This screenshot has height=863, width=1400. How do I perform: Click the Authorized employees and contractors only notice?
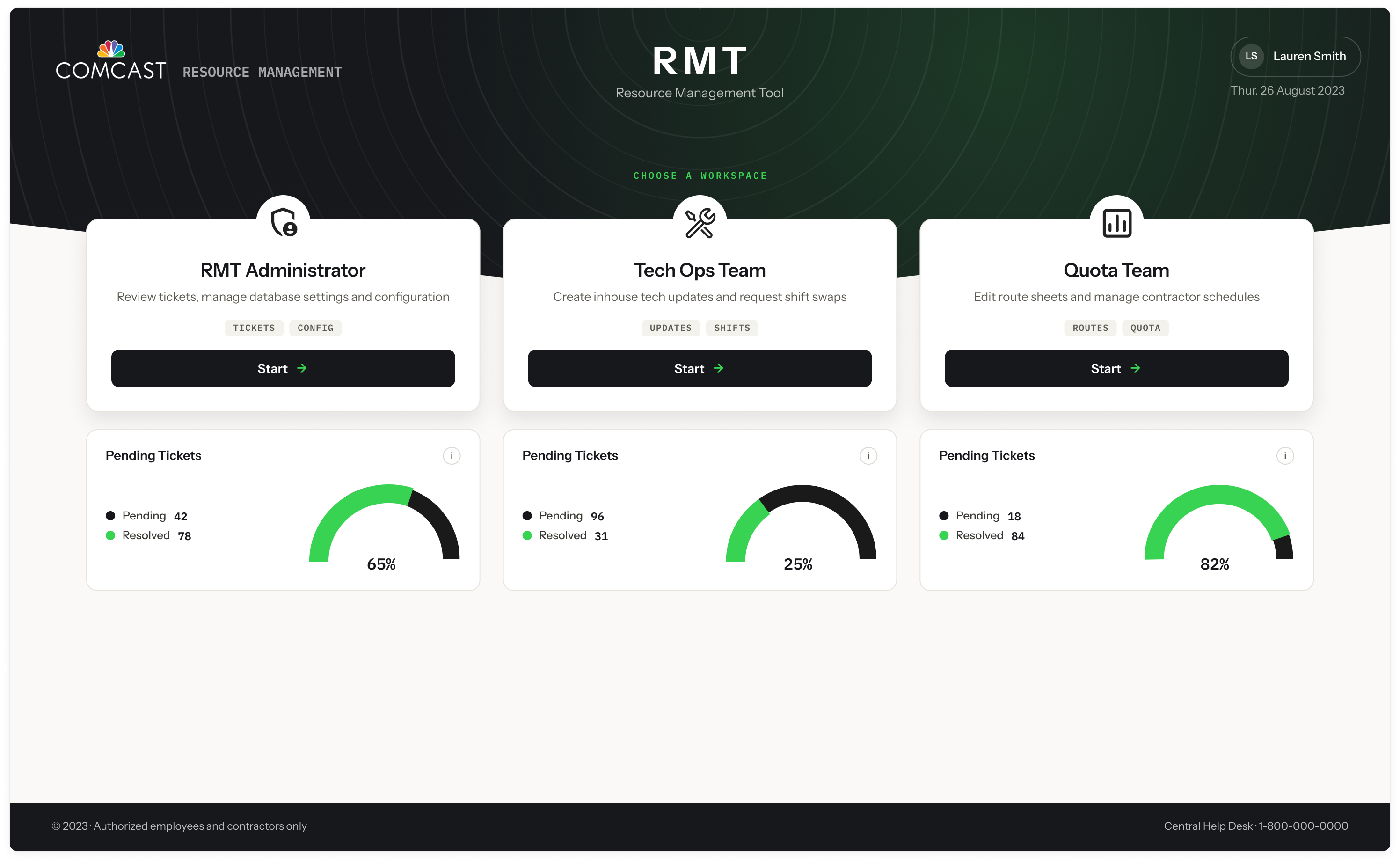tap(200, 826)
